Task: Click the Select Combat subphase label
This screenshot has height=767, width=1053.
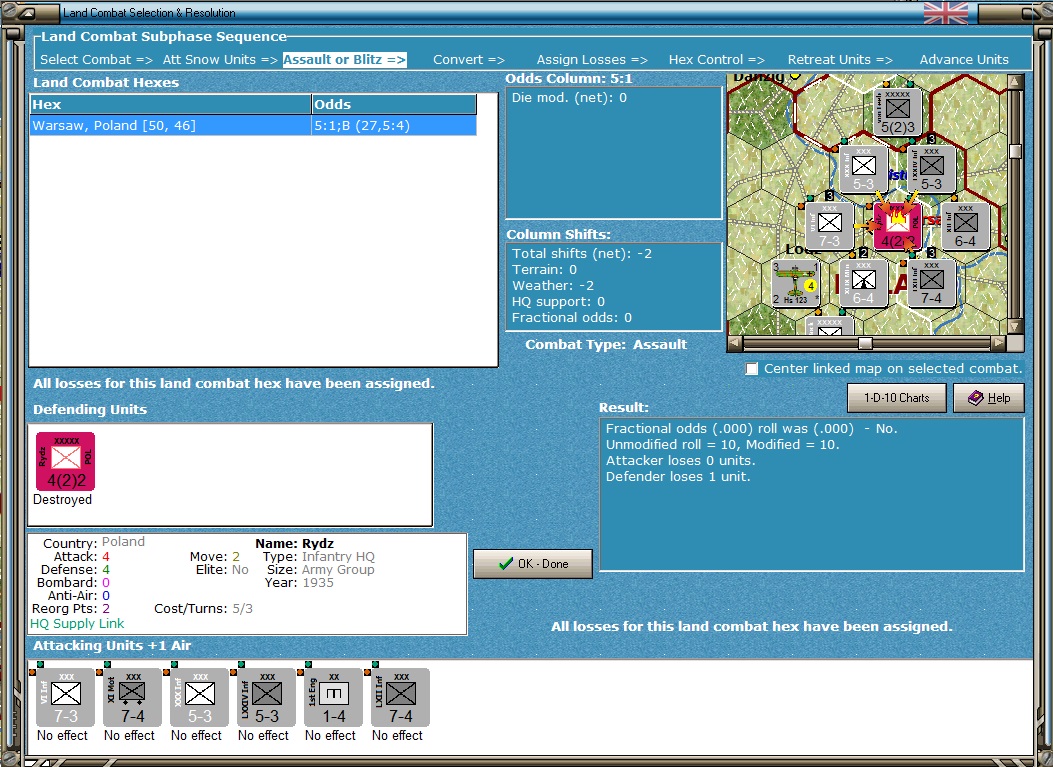Action: pos(96,60)
